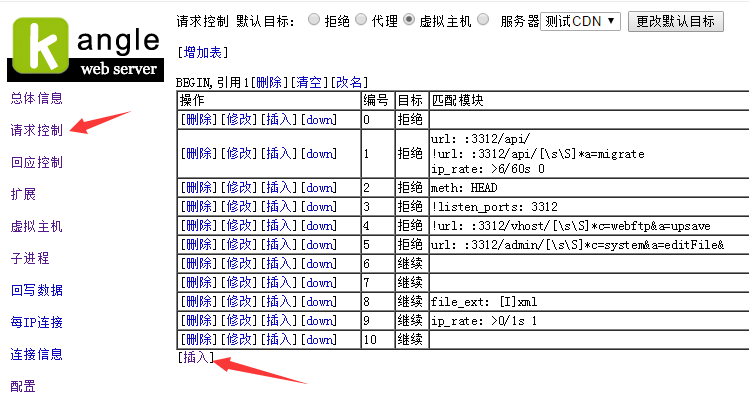This screenshot has width=749, height=401.
Task: Go to 请求控制 in the sidebar
Action: pyautogui.click(x=36, y=130)
